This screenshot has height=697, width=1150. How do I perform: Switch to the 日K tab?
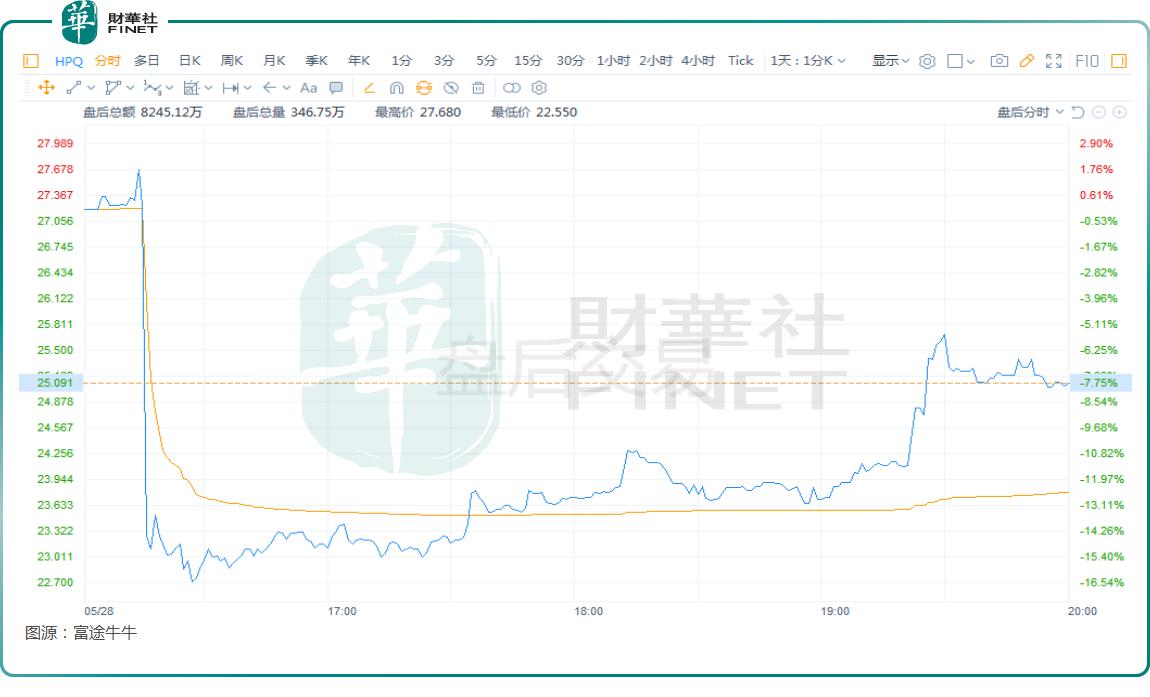coord(190,61)
